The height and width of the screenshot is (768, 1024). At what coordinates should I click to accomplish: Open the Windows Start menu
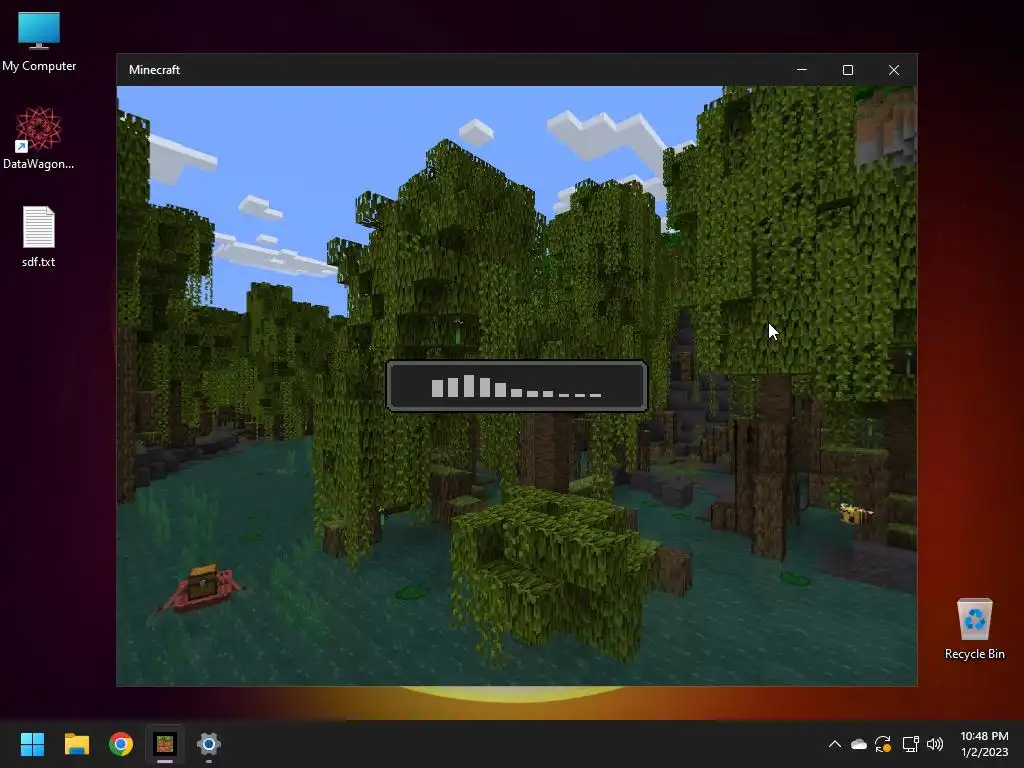[32, 744]
